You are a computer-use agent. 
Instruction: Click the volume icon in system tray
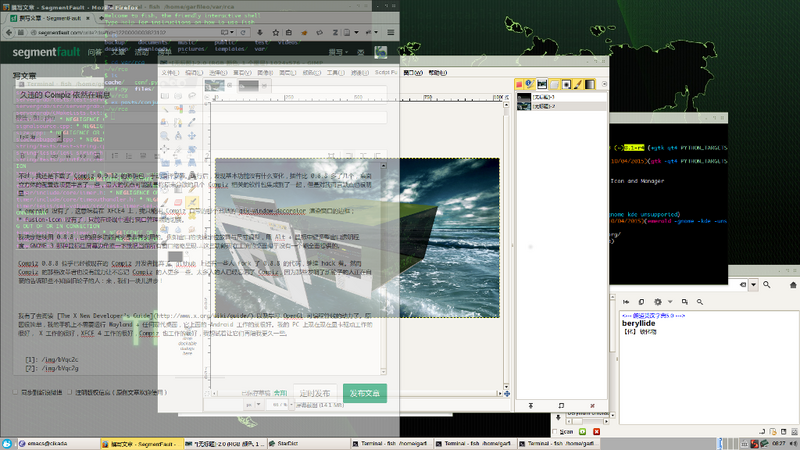(x=793, y=444)
